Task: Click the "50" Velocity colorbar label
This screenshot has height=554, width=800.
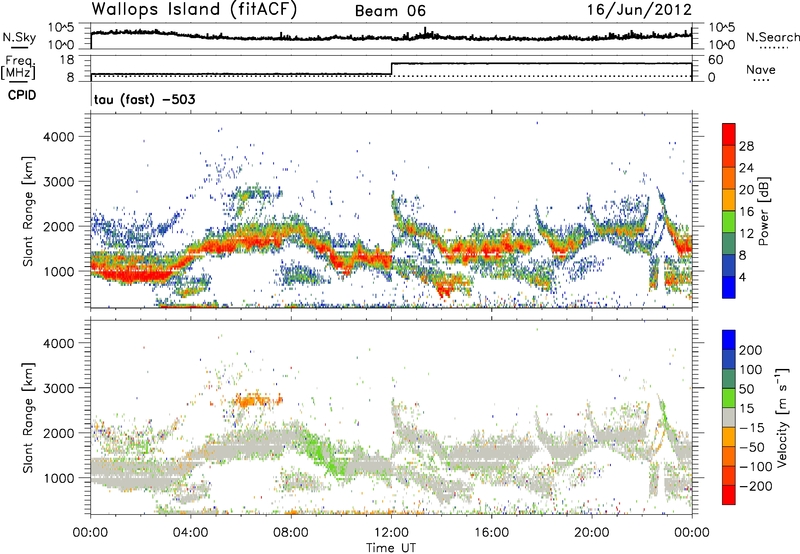Action: click(746, 389)
